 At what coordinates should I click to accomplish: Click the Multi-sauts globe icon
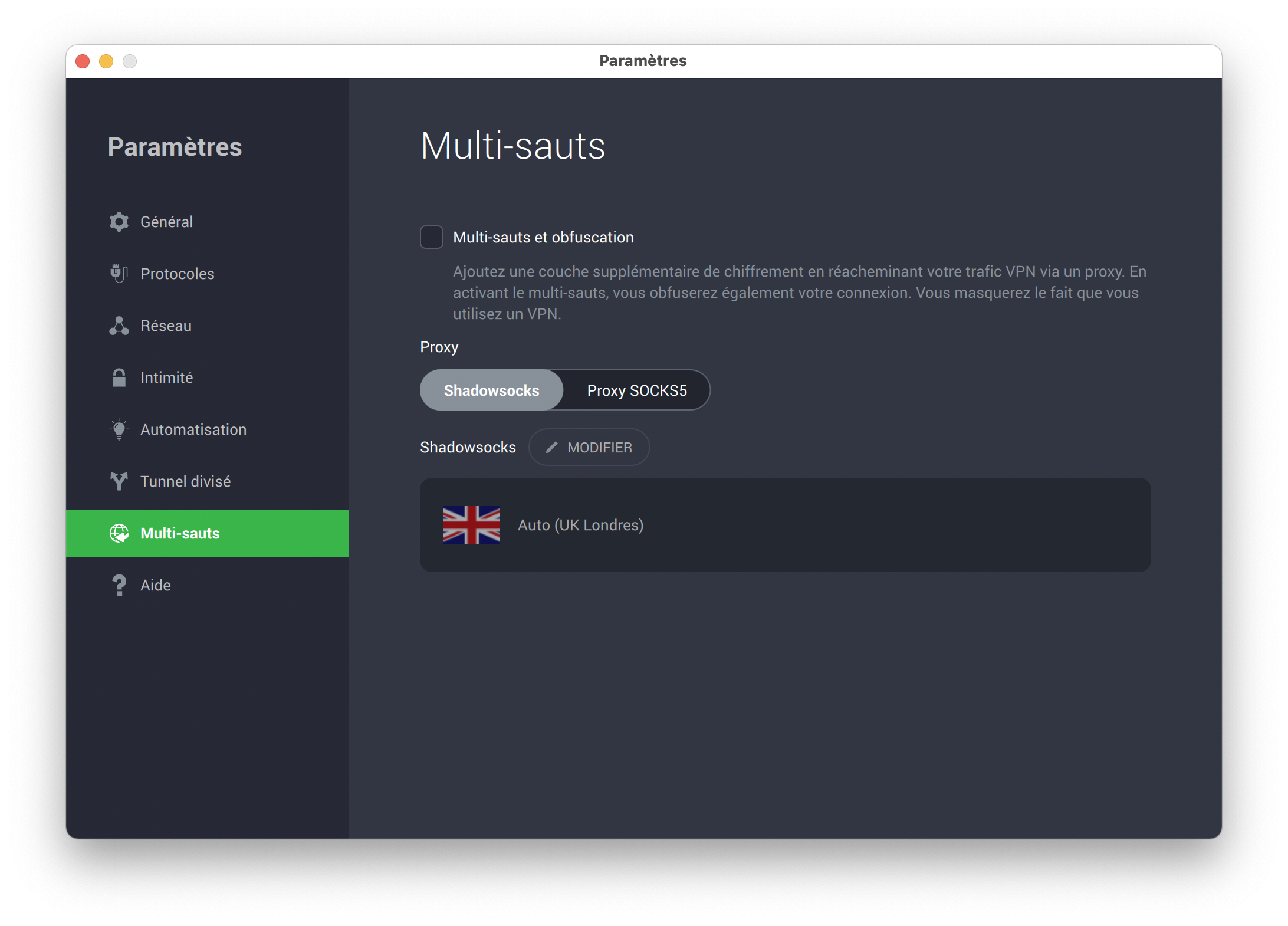[x=119, y=533]
